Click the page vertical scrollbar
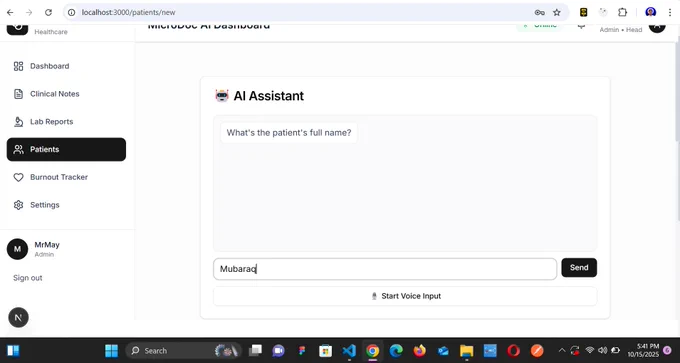Viewport: 680px width, 363px height. (677, 92)
